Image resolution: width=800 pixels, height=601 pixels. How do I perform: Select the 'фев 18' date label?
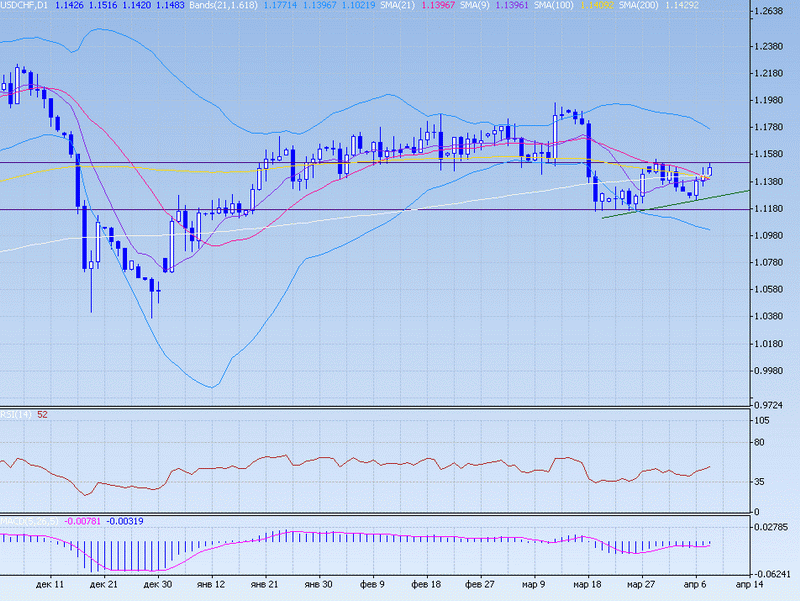(x=427, y=583)
